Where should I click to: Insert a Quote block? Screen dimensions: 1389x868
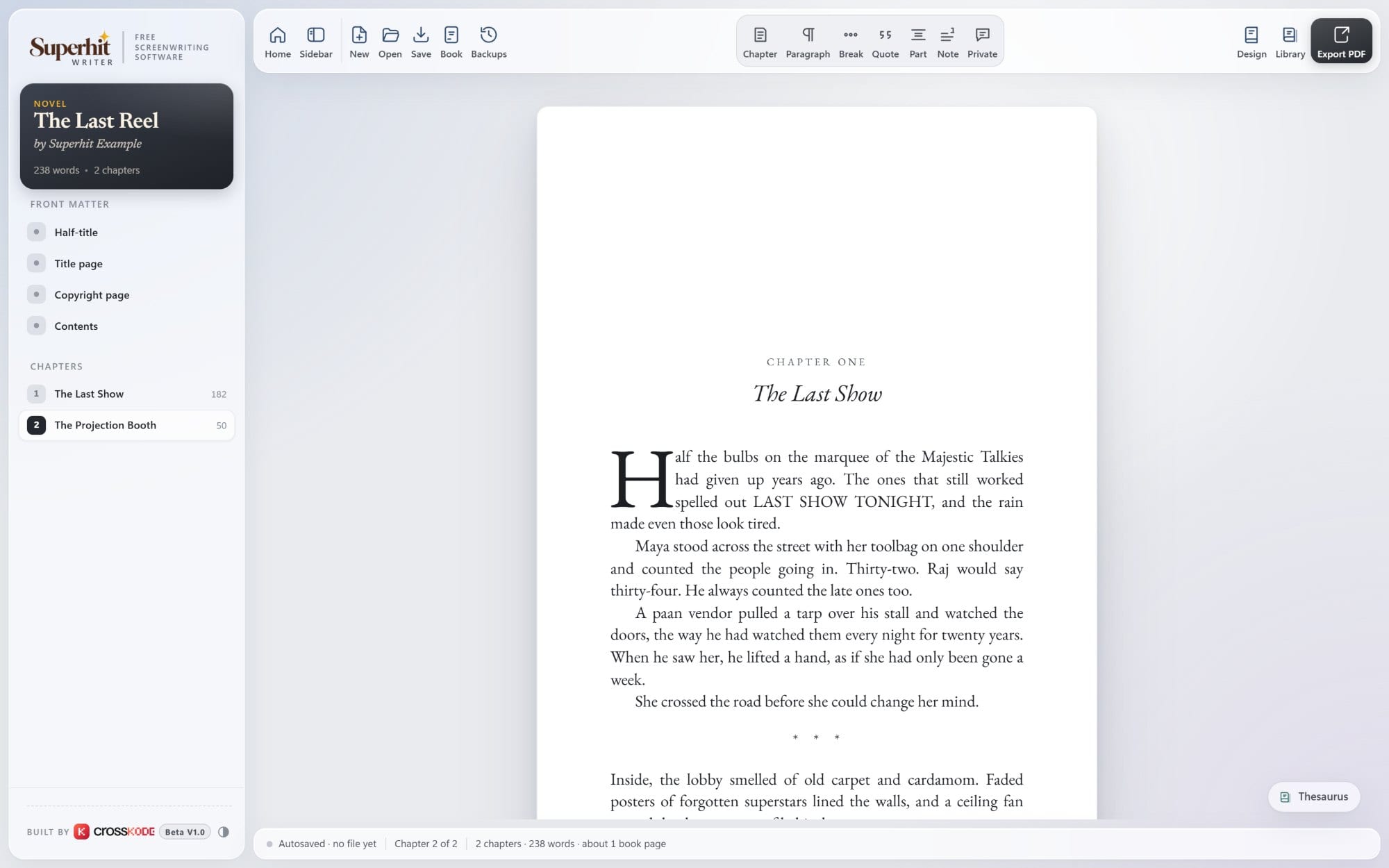885,42
